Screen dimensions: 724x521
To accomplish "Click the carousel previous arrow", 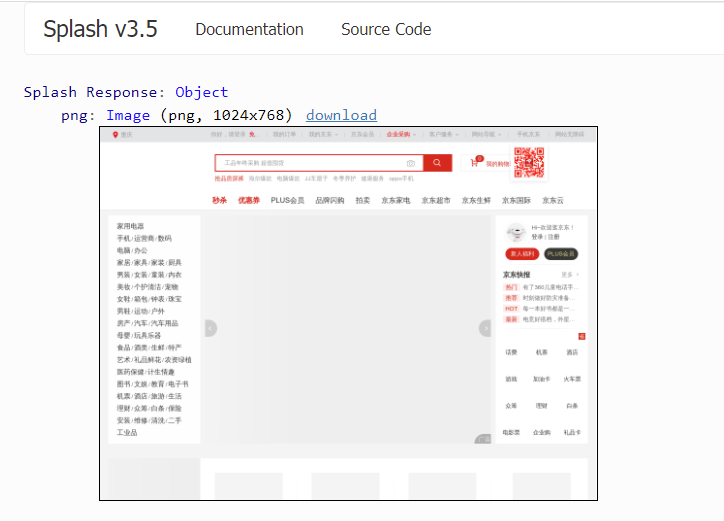I will 211,328.
